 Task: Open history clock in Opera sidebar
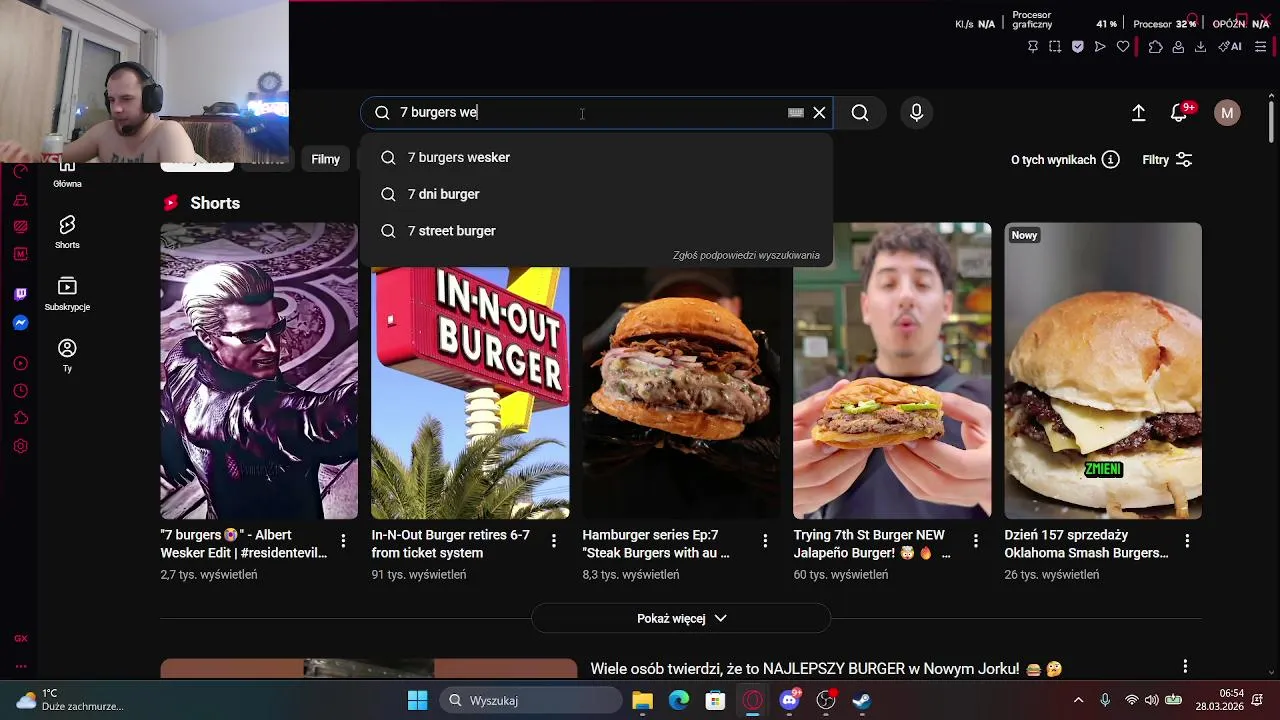pos(20,391)
